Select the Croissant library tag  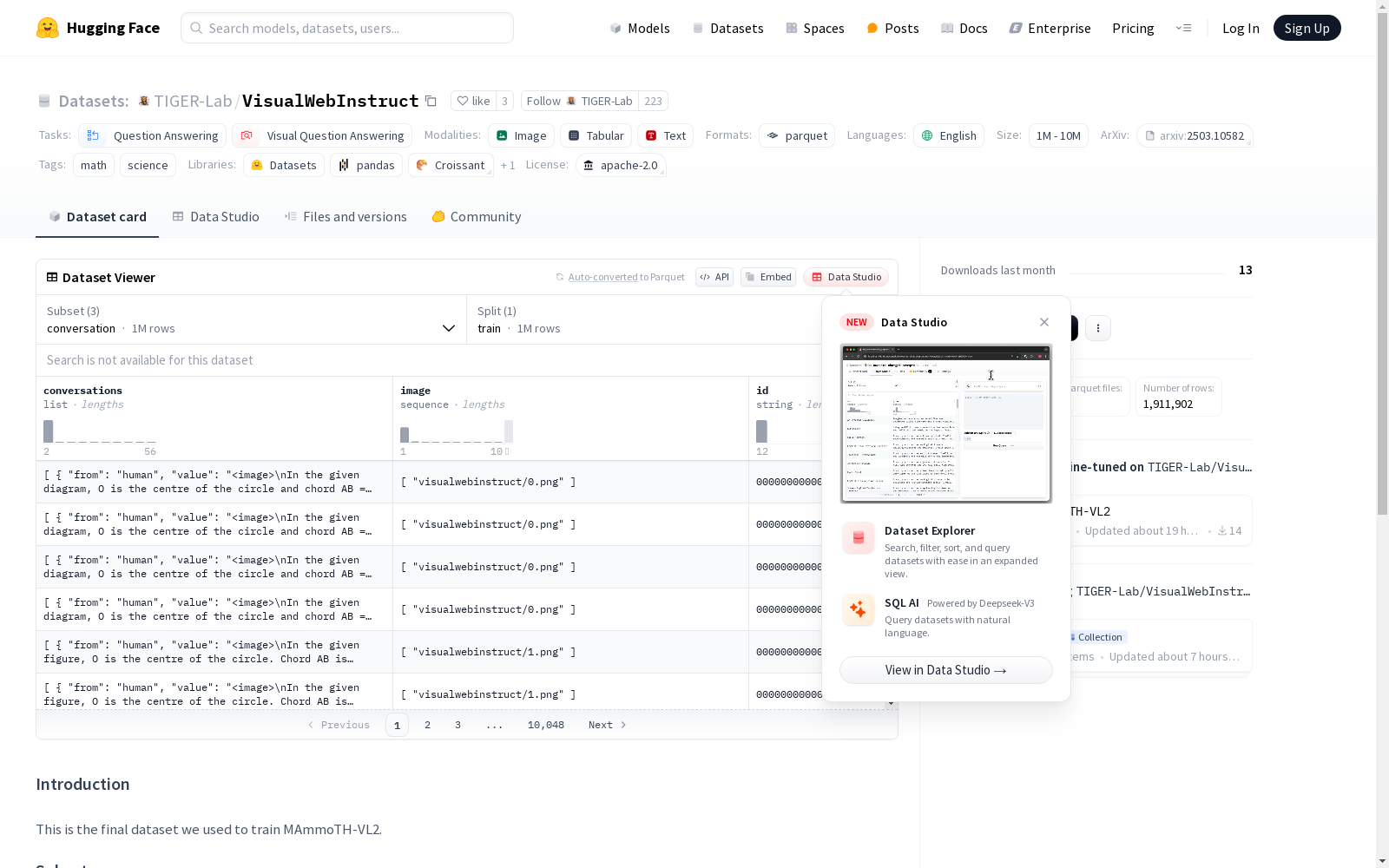451,165
